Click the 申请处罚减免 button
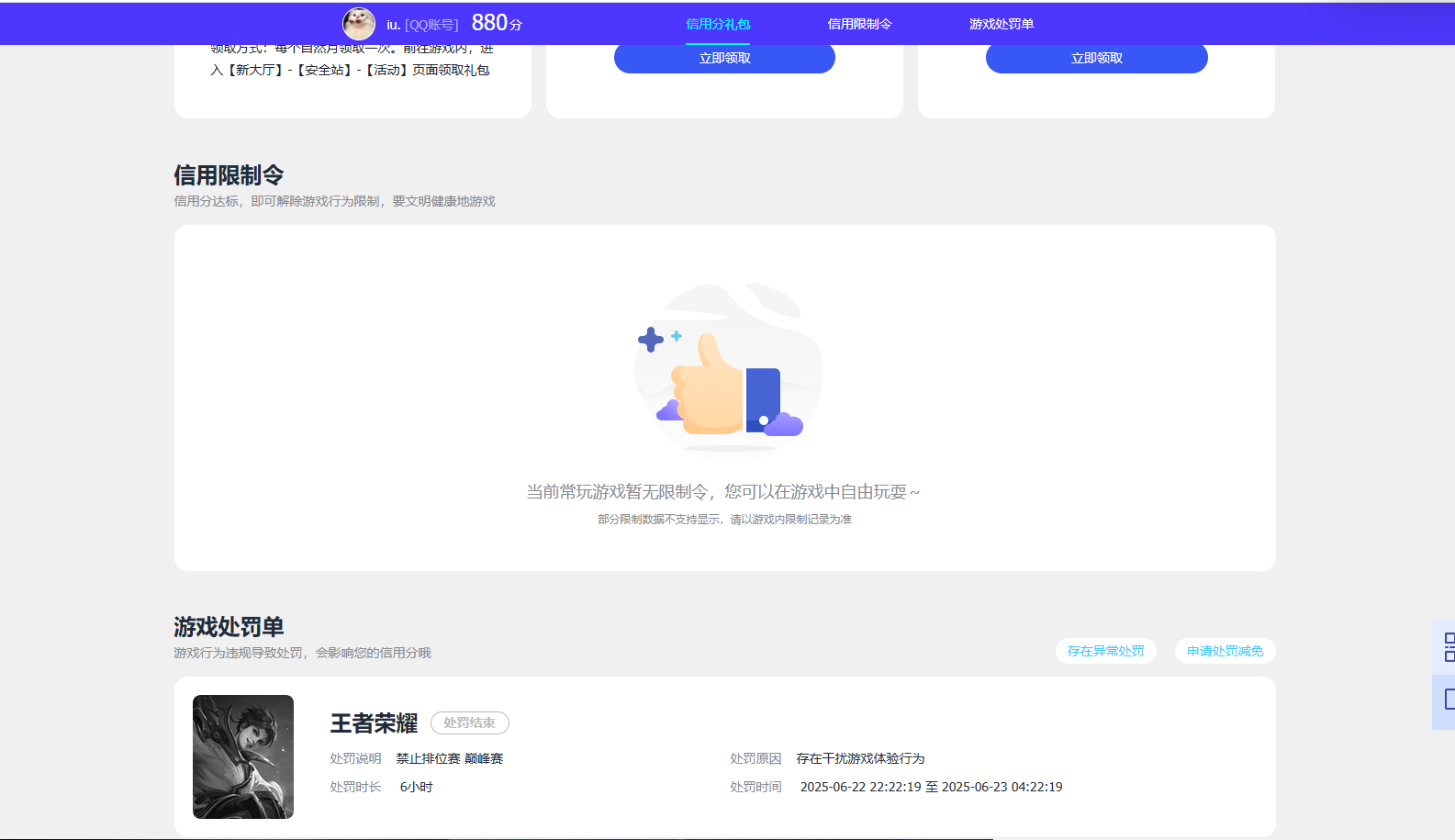1455x840 pixels. pyautogui.click(x=1225, y=651)
